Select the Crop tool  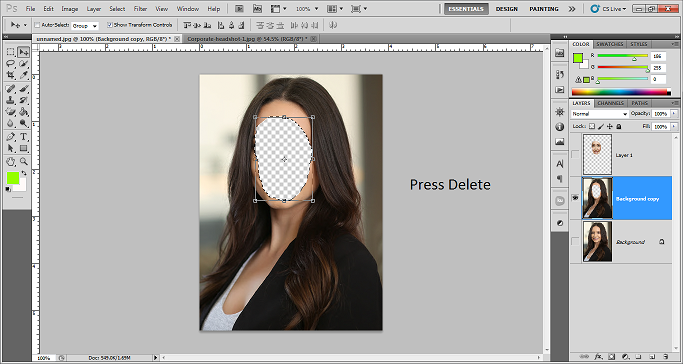tap(10, 75)
